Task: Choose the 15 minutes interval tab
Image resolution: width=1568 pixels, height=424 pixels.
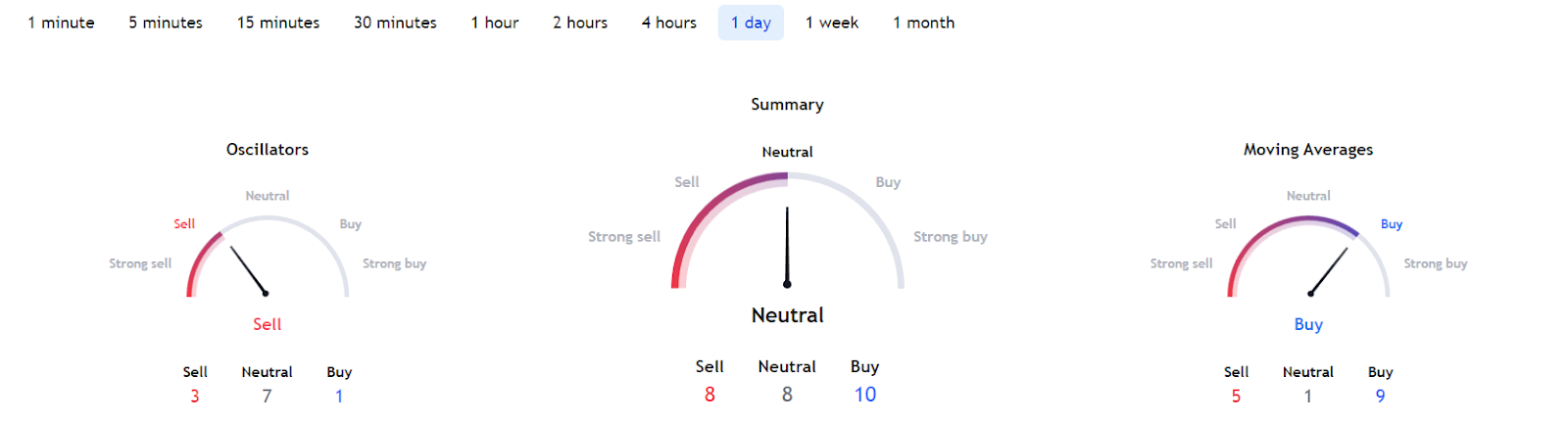Action: tap(278, 23)
